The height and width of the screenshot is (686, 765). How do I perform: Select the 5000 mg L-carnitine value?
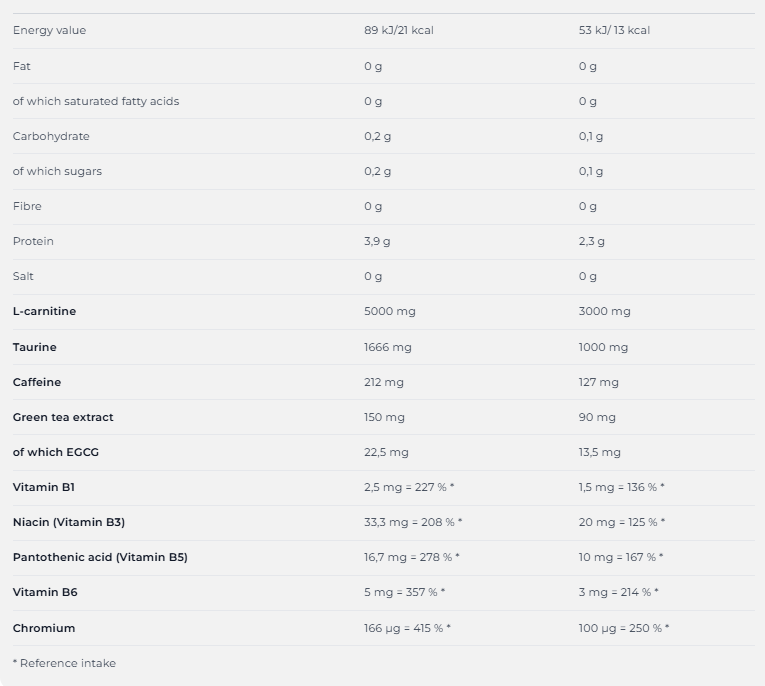click(389, 311)
